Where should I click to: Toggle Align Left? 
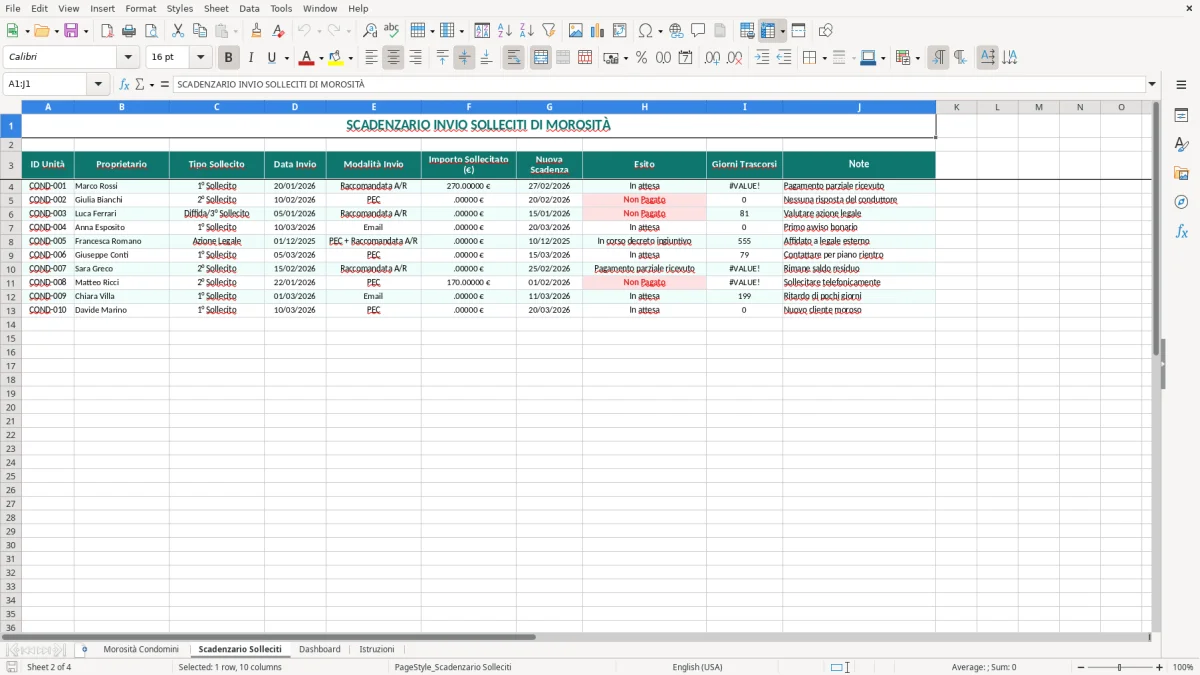[x=371, y=58]
